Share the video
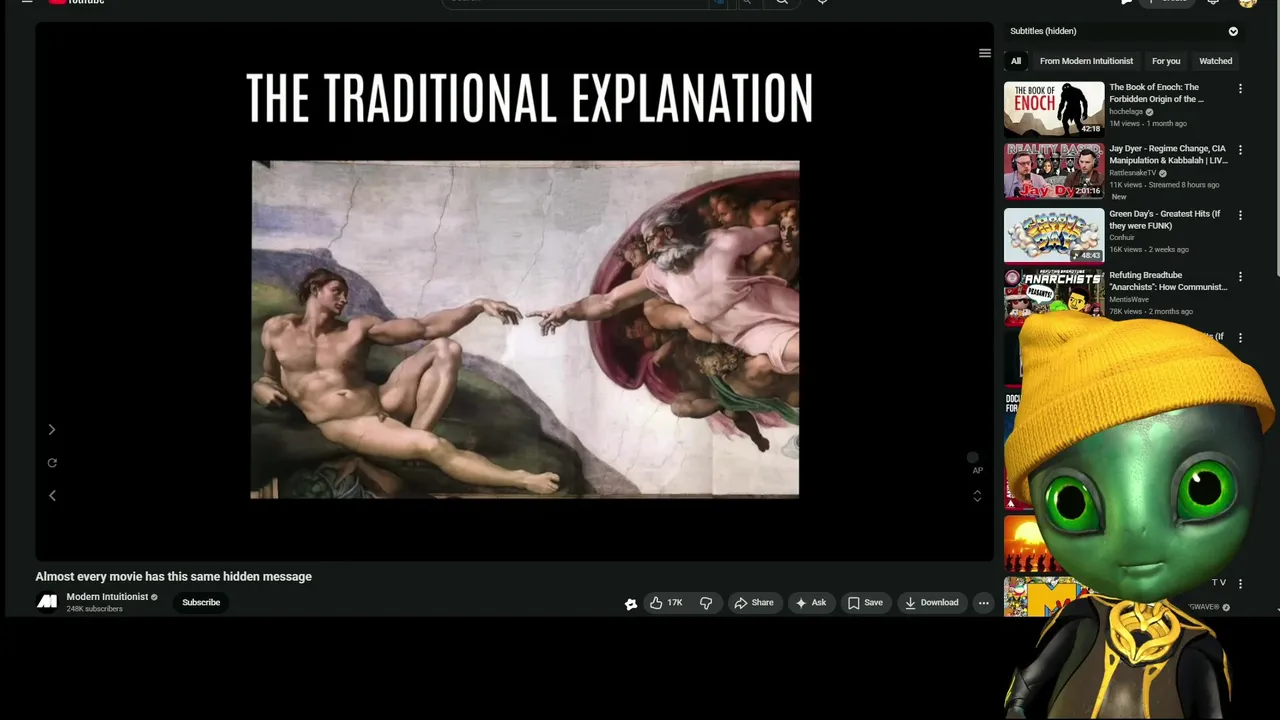 click(754, 602)
